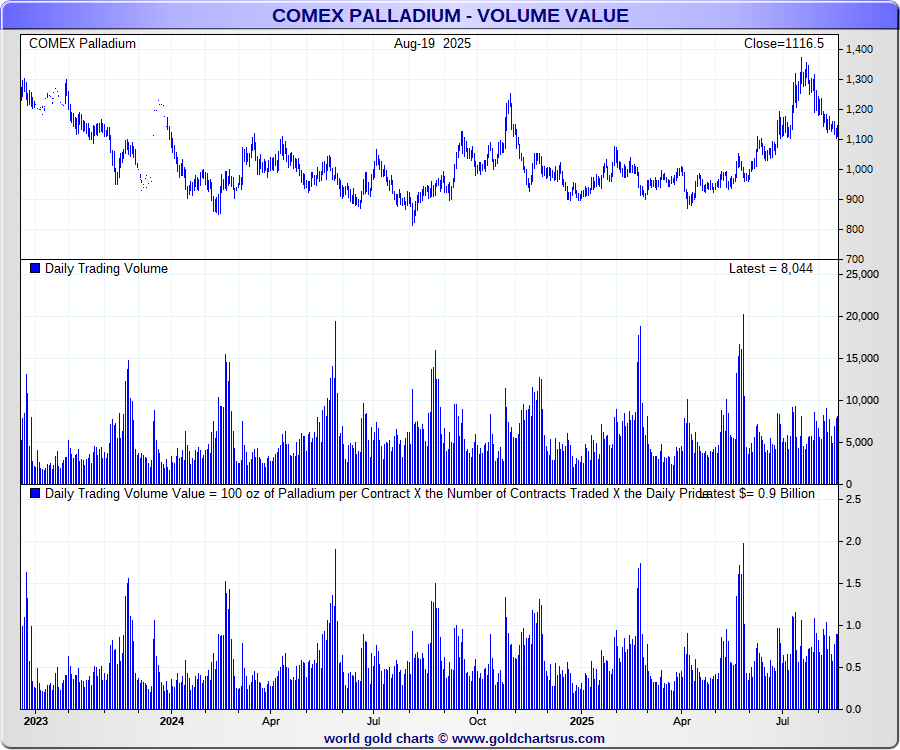Click the '0.5' value axis label

[x=854, y=667]
